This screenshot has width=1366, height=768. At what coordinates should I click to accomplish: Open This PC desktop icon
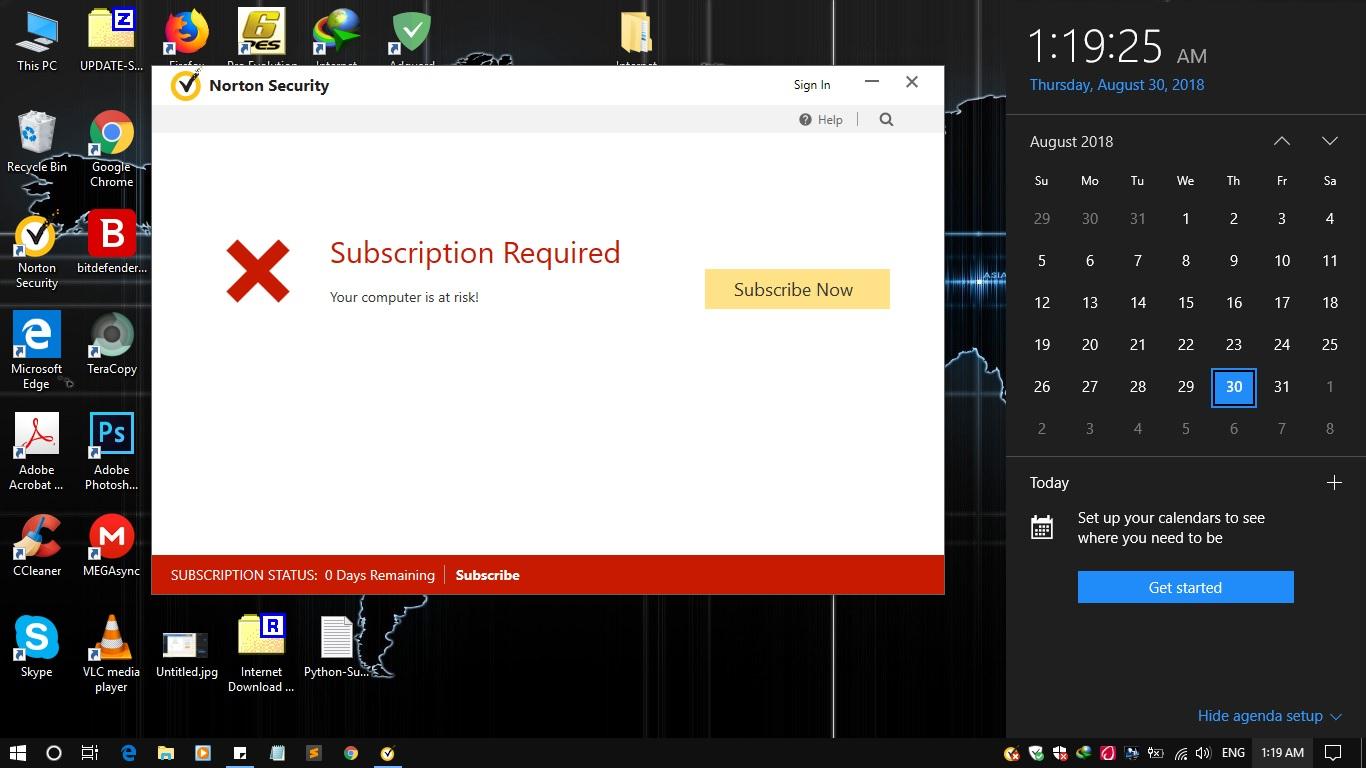[37, 42]
